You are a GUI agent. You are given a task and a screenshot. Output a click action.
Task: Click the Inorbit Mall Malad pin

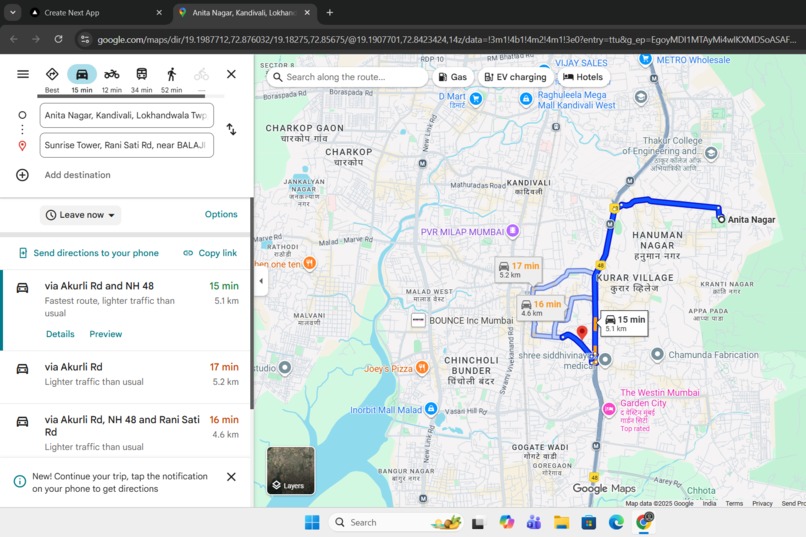pos(431,409)
